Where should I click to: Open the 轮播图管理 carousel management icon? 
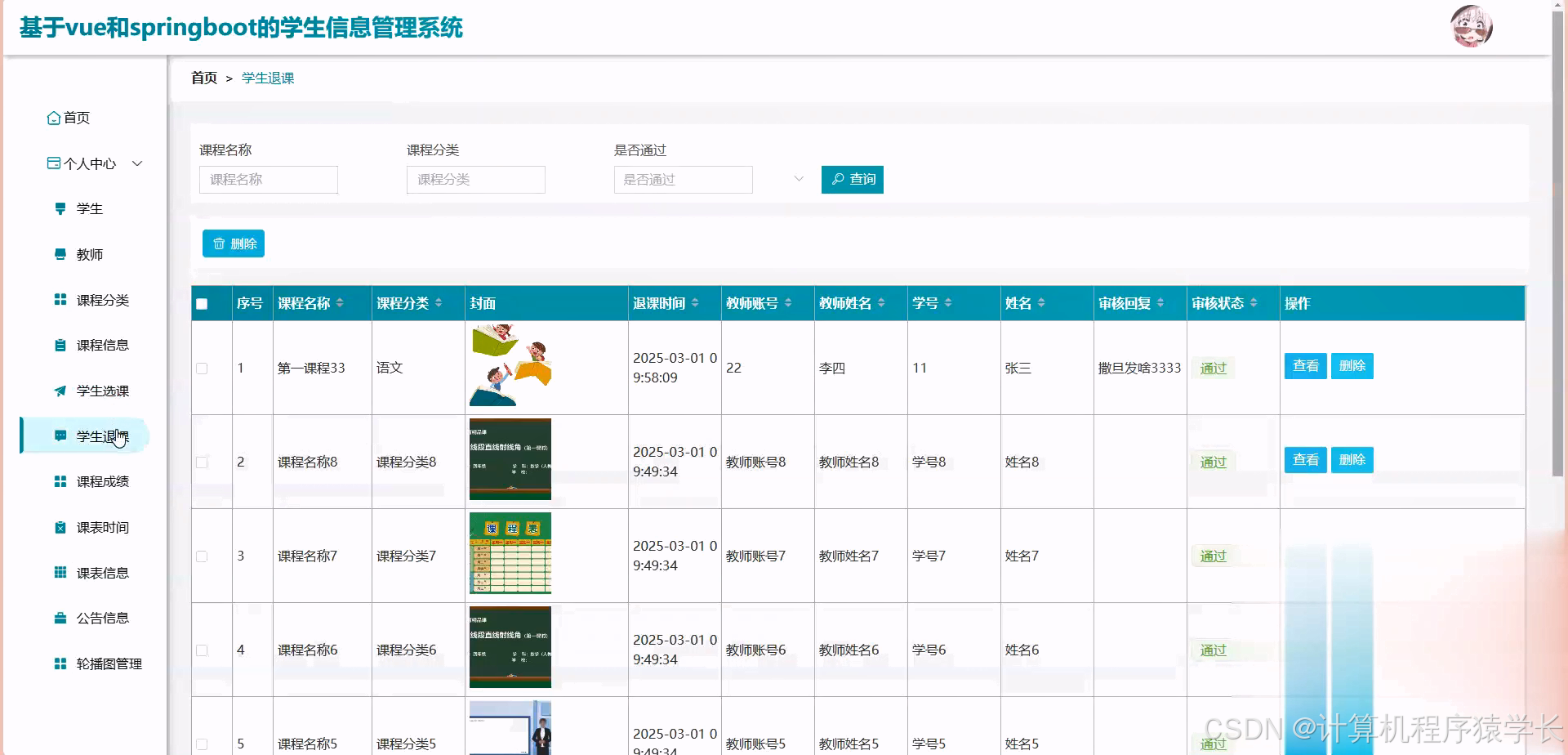(x=60, y=663)
